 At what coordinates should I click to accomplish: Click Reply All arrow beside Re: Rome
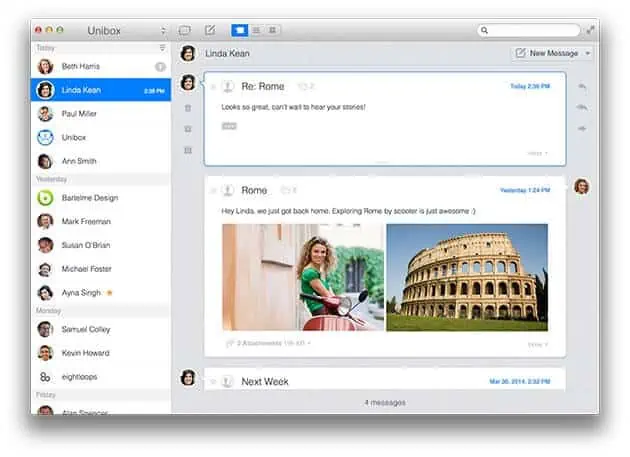coord(582,107)
